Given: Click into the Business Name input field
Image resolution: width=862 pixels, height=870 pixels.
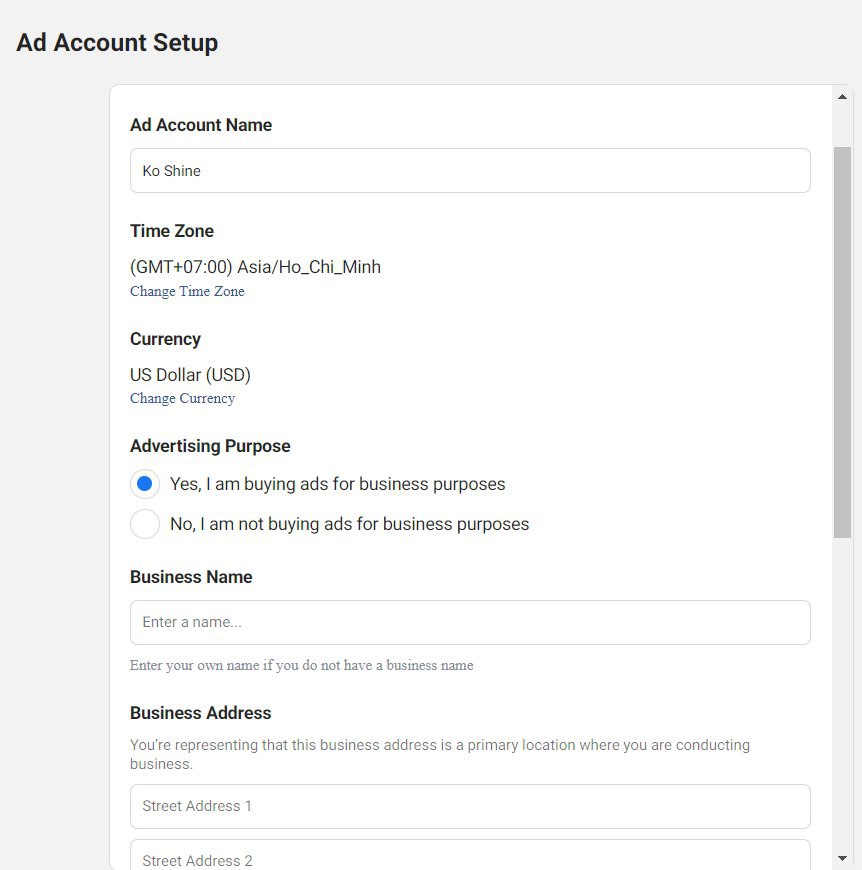Looking at the screenshot, I should (x=470, y=623).
